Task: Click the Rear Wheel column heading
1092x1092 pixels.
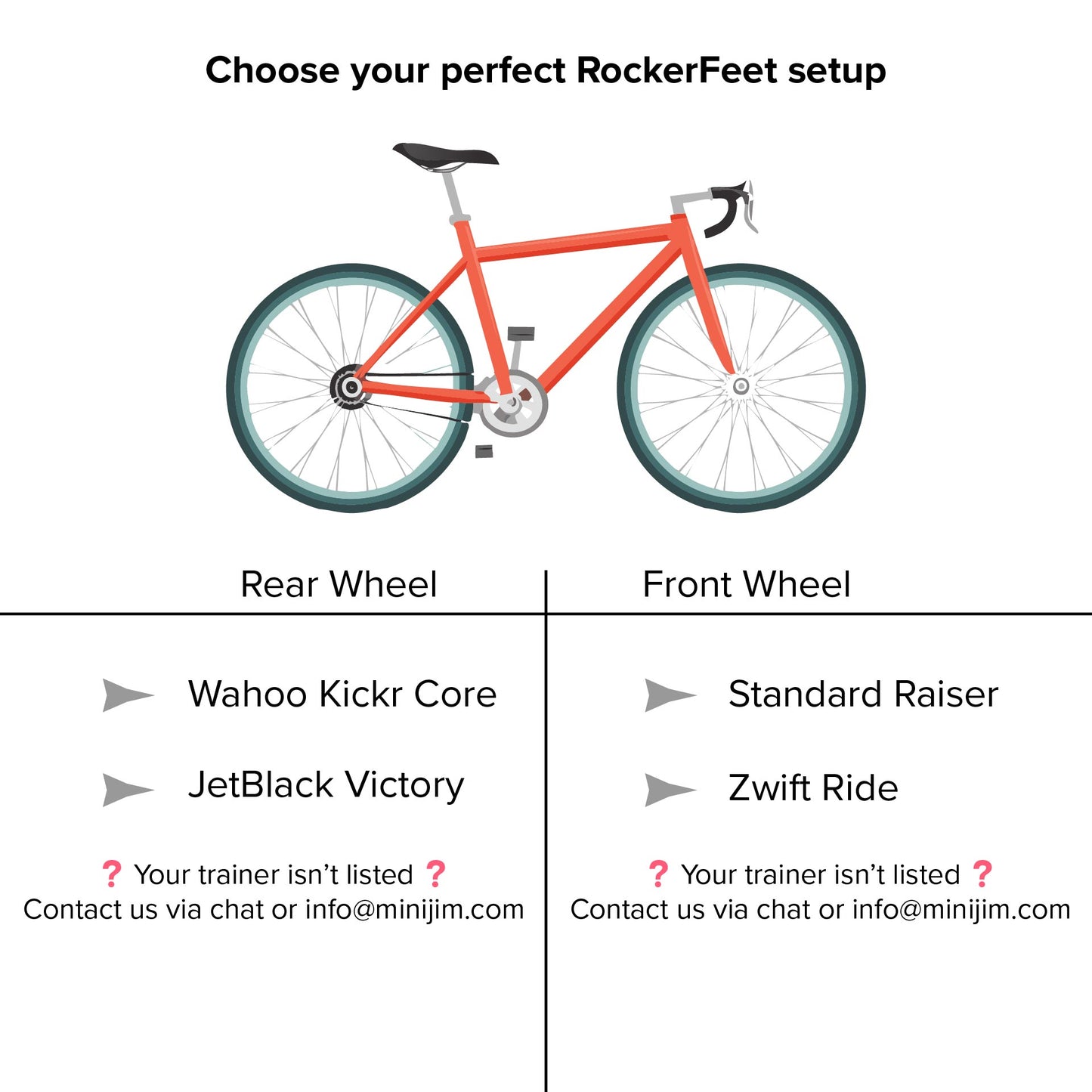Action: click(x=339, y=584)
